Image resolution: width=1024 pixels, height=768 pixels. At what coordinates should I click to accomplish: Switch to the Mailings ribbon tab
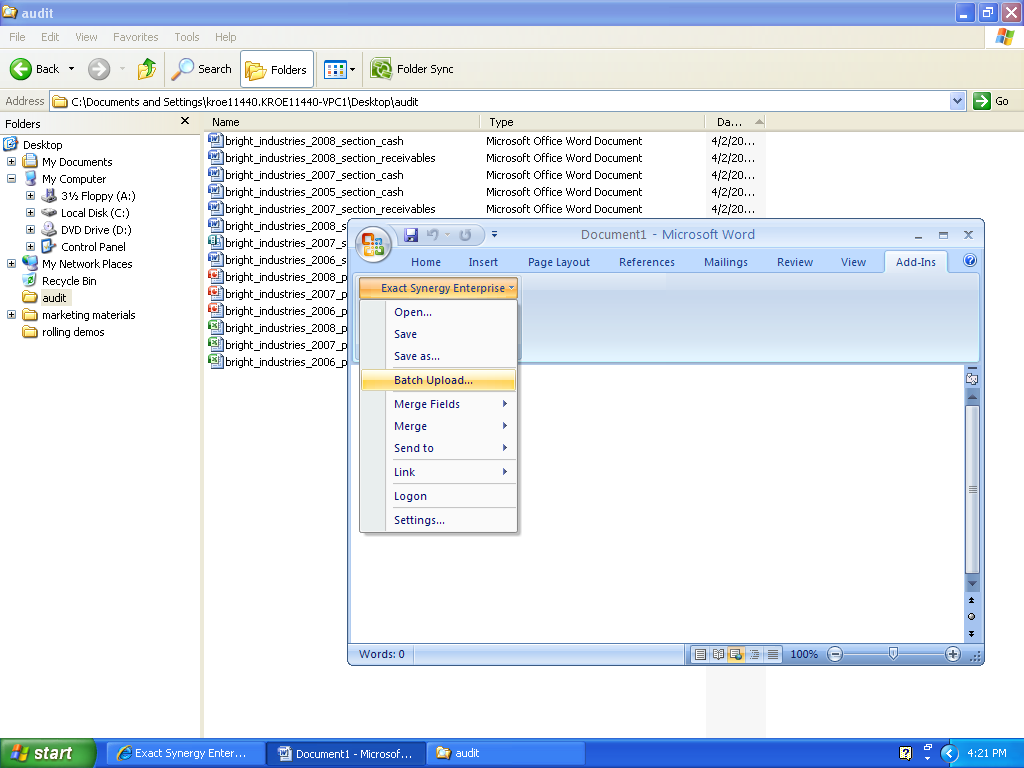(726, 262)
